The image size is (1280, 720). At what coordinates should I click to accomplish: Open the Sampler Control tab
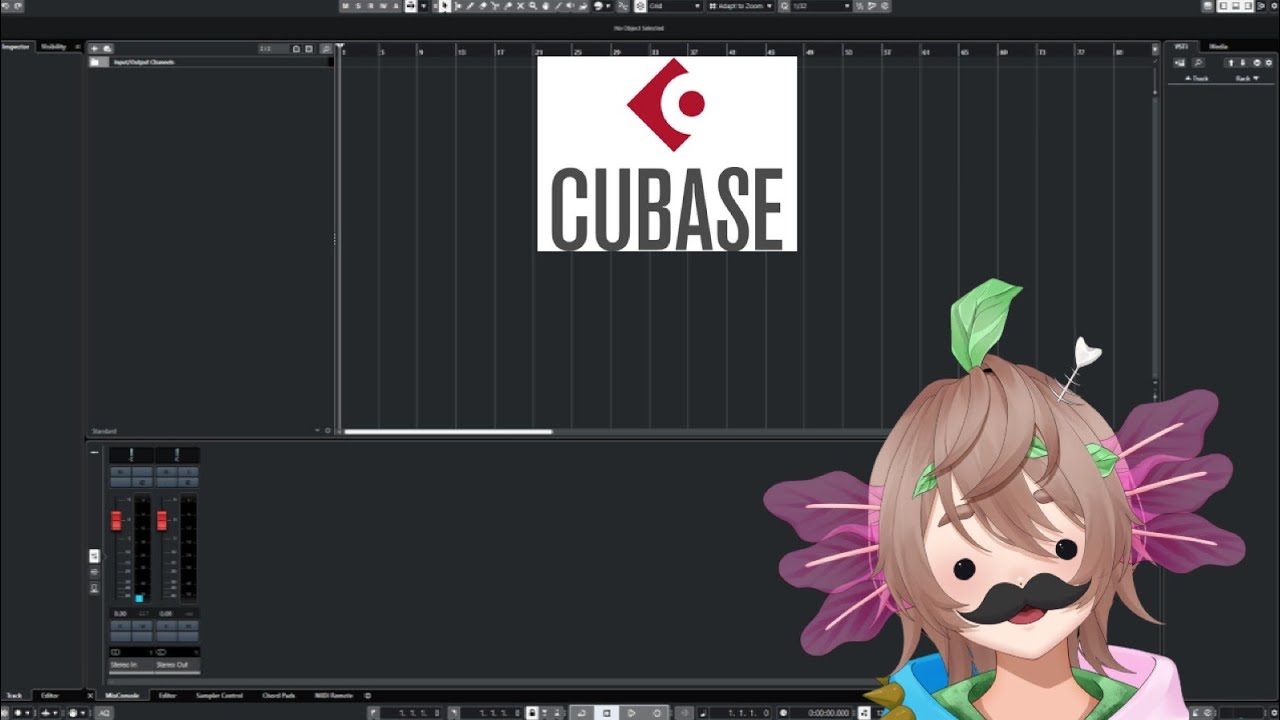coord(219,695)
